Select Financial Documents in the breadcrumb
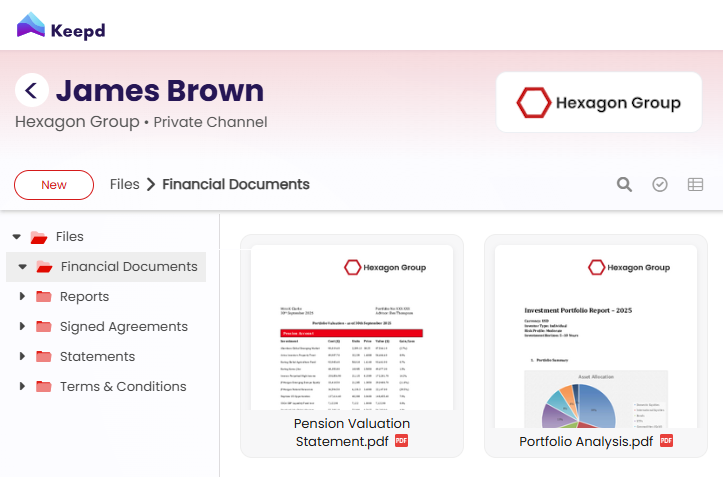 click(x=236, y=185)
